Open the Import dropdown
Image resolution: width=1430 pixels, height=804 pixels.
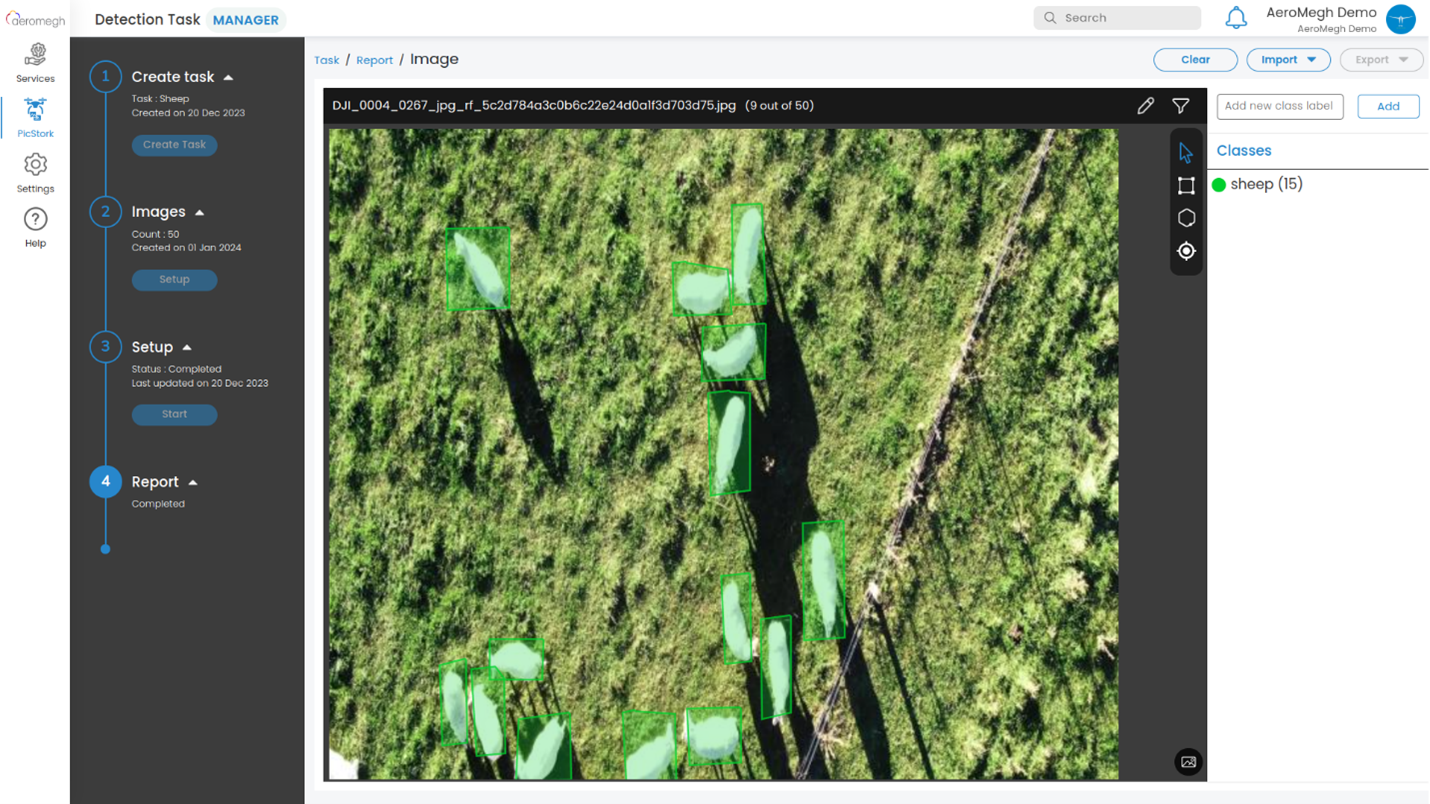point(1288,60)
